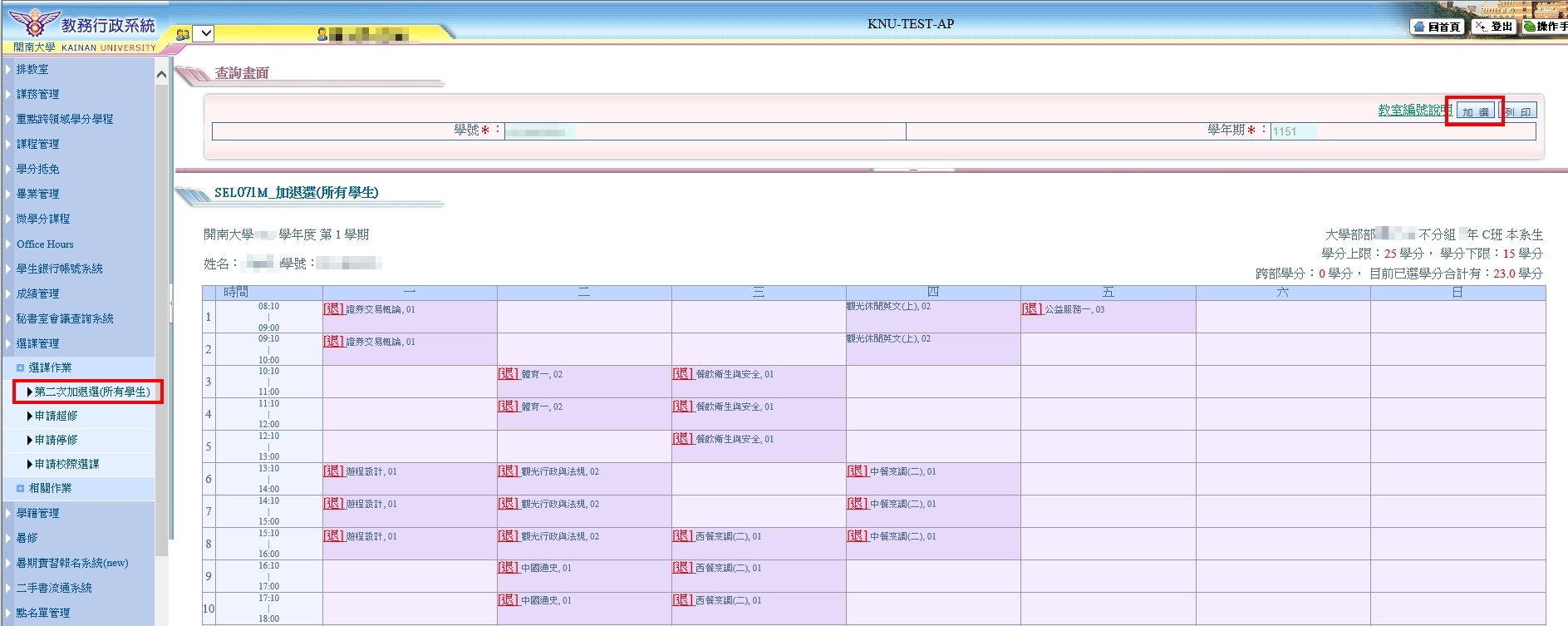This screenshot has width=1568, height=626.
Task: Click the single user icon beside the name
Action: pos(322,34)
